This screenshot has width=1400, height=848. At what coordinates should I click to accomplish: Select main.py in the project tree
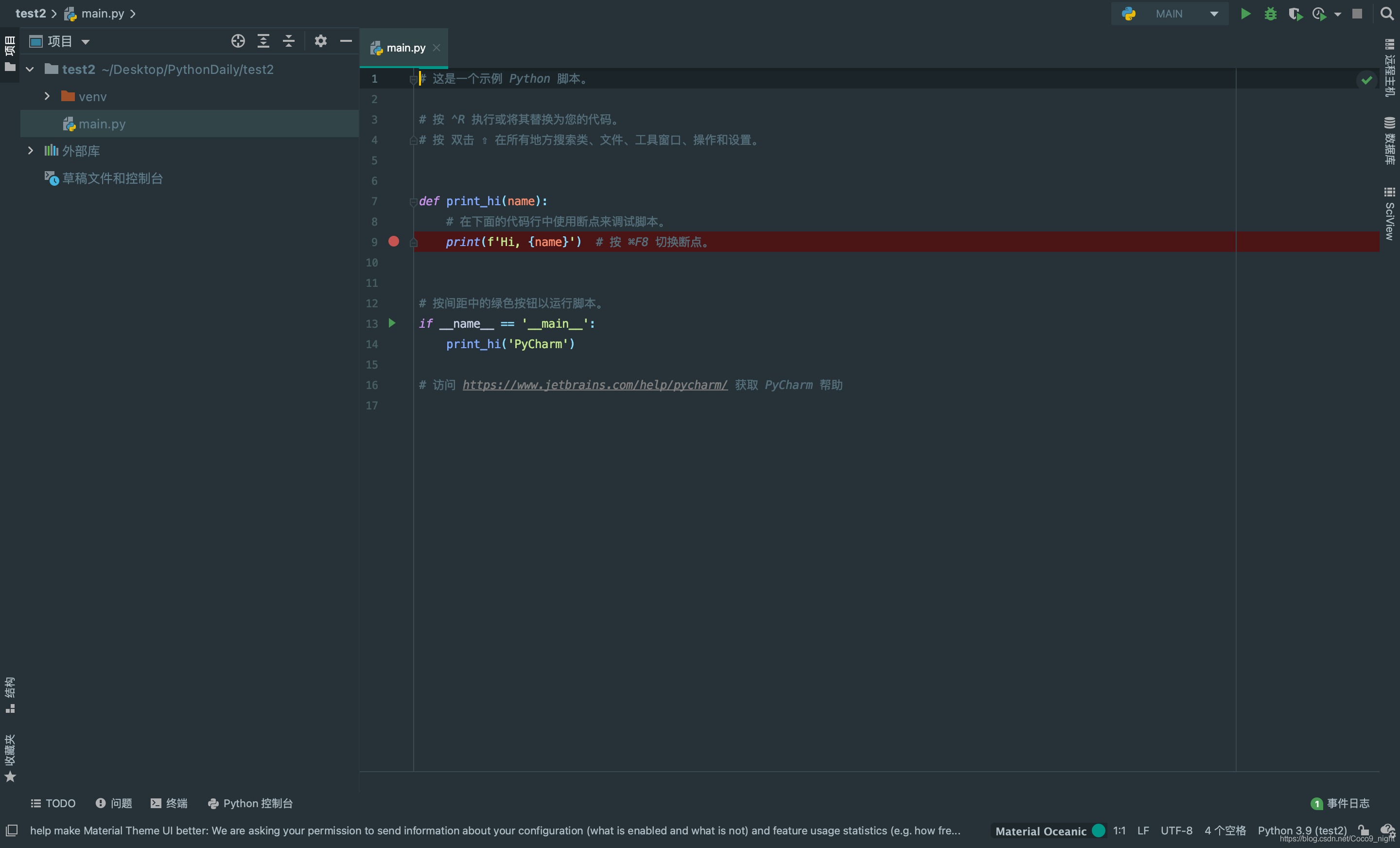coord(189,124)
